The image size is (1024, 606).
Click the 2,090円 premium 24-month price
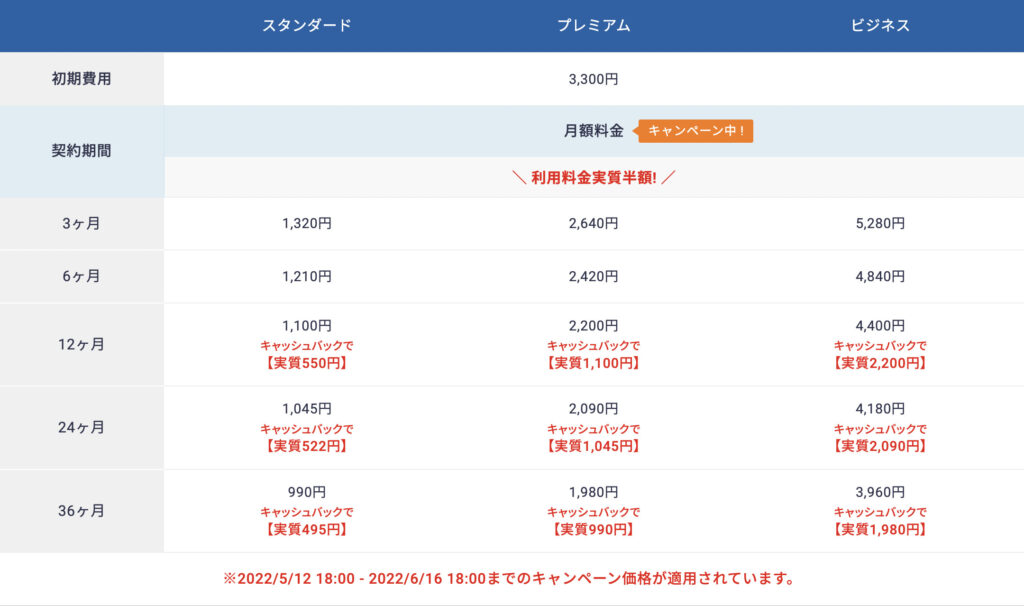(x=594, y=409)
